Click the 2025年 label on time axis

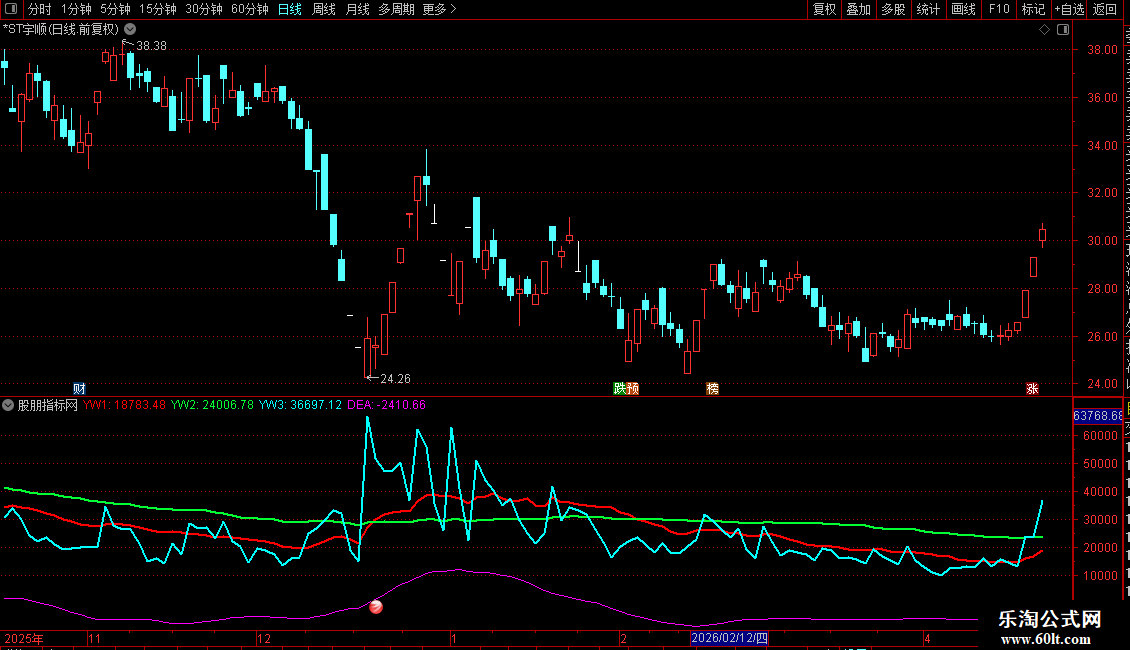click(24, 638)
